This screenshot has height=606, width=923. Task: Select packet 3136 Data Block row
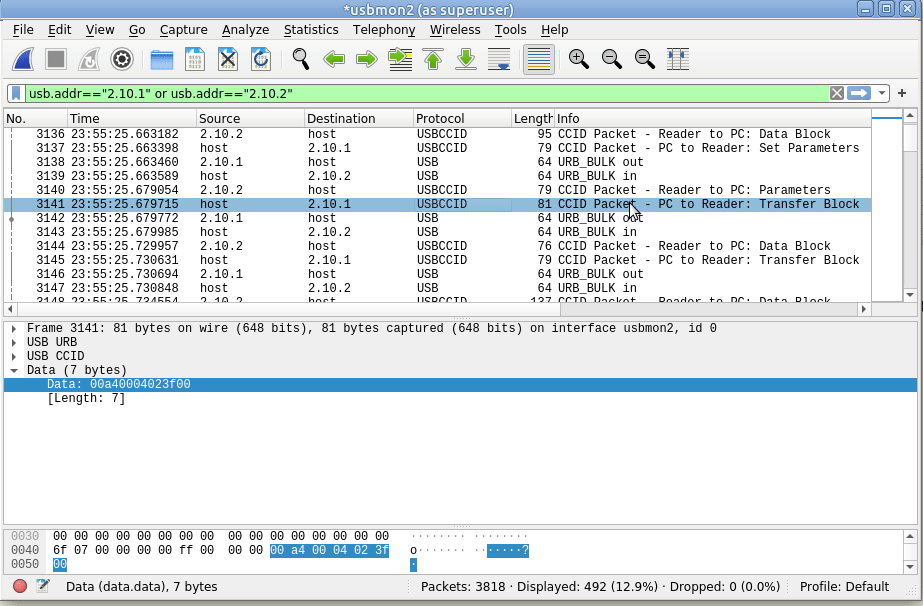point(437,134)
